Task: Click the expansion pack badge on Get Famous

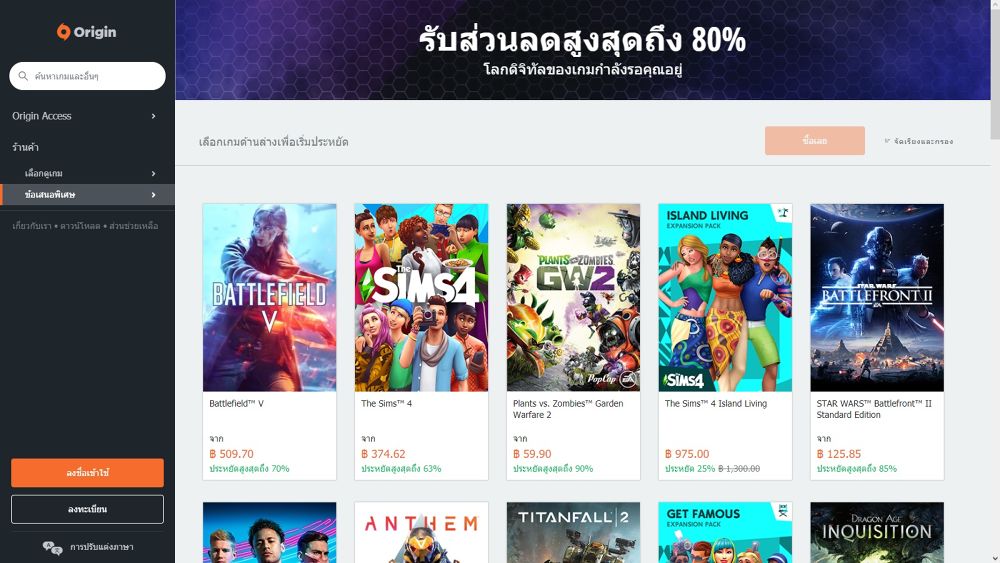Action: pyautogui.click(x=783, y=511)
